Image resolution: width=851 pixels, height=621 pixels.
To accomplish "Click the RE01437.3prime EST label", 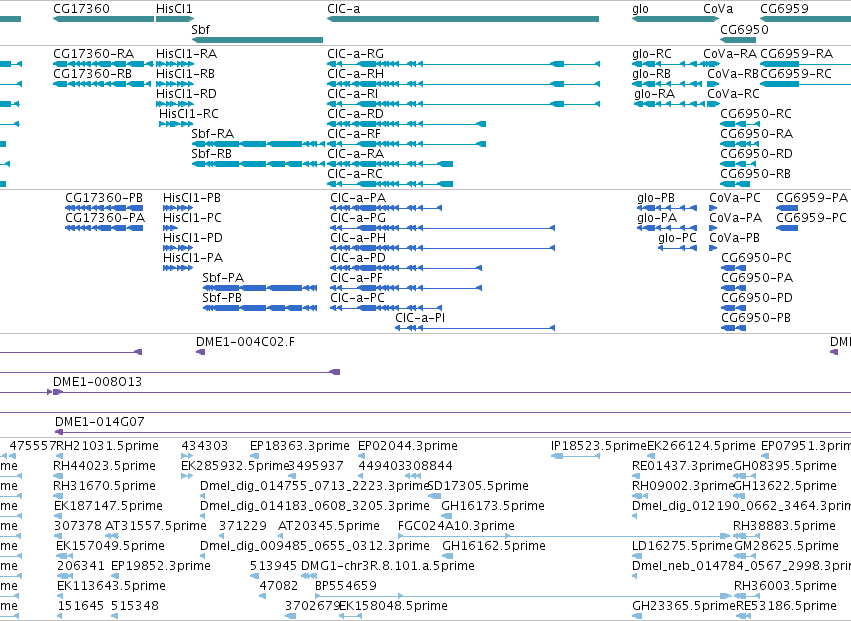I will click(683, 466).
